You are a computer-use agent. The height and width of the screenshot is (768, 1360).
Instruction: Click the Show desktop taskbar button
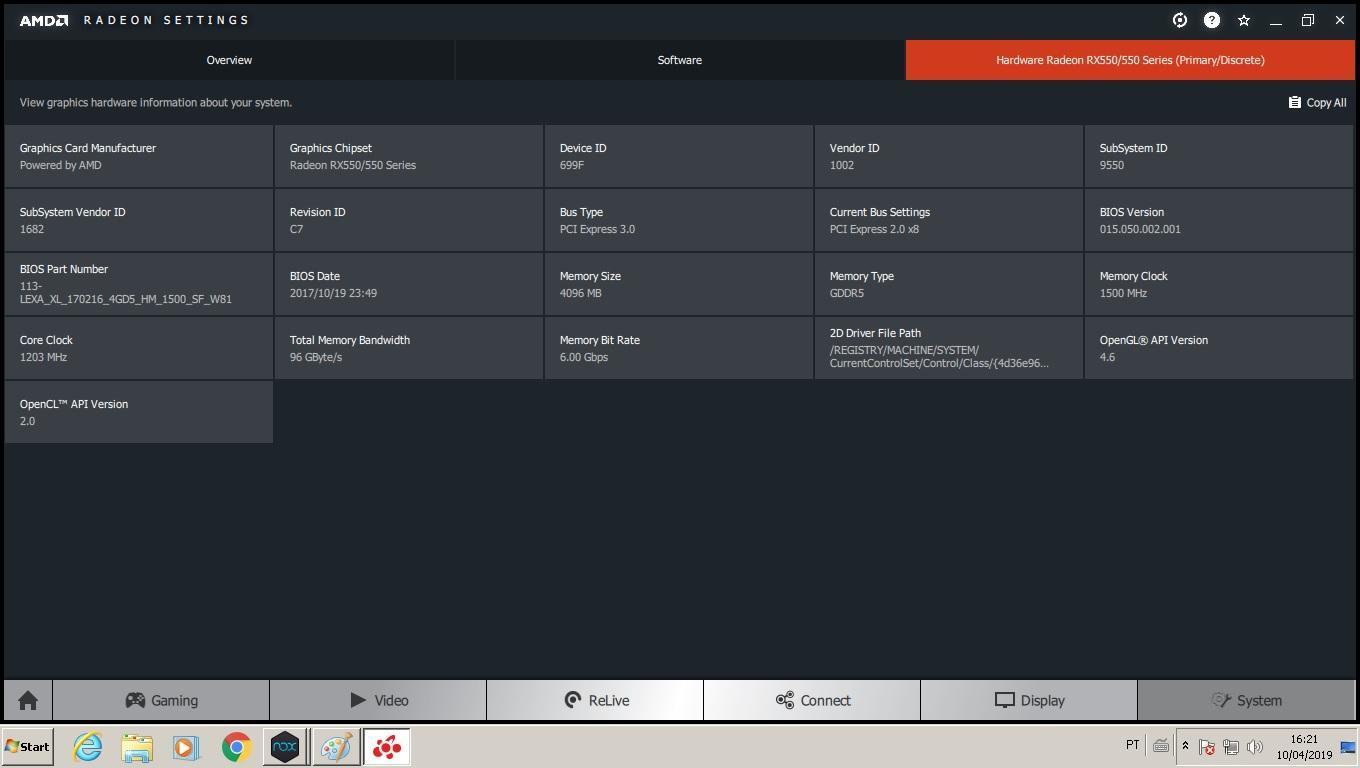1348,747
